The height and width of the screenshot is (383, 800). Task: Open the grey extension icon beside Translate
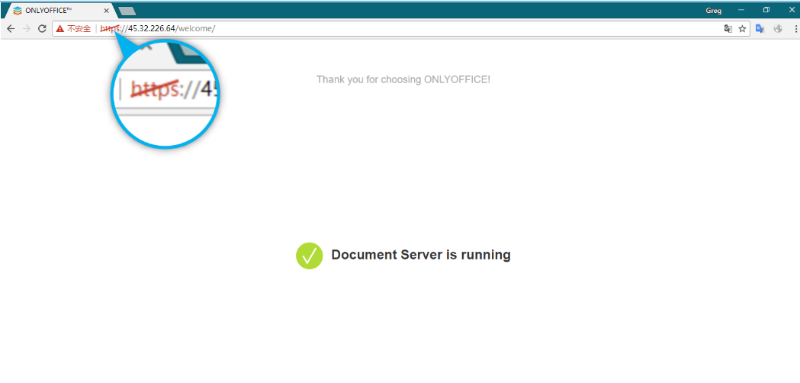pos(778,29)
